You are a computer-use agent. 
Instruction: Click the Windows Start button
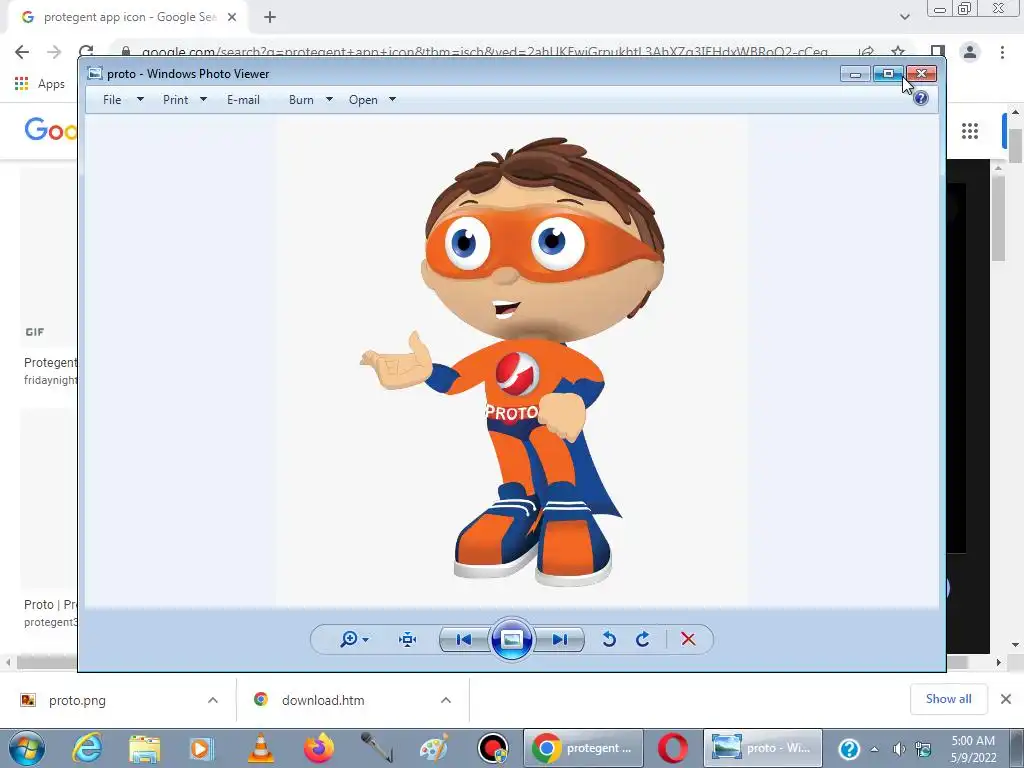pyautogui.click(x=27, y=748)
